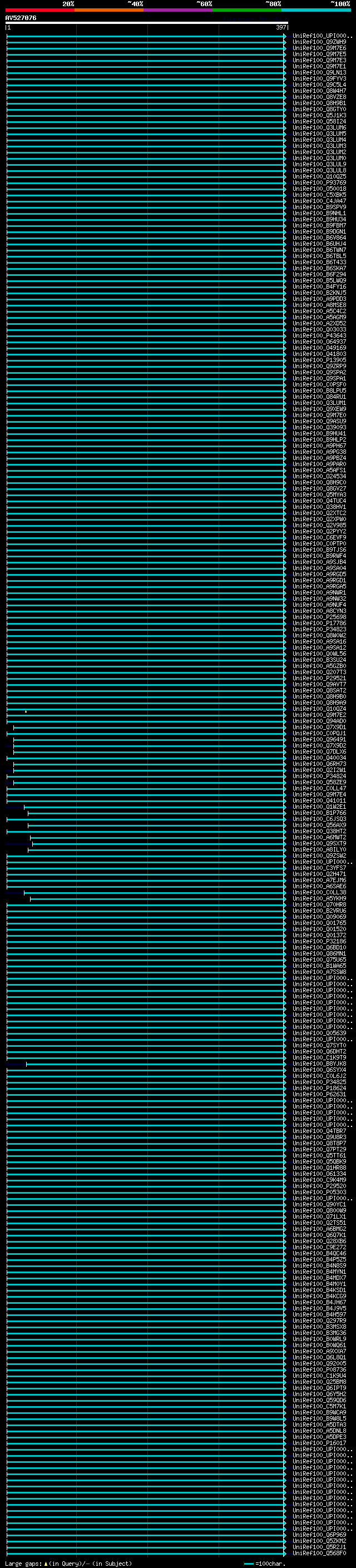Select the UniRef100_Q9FYV3 label
Screen dimensions: 356x1568
[319, 78]
